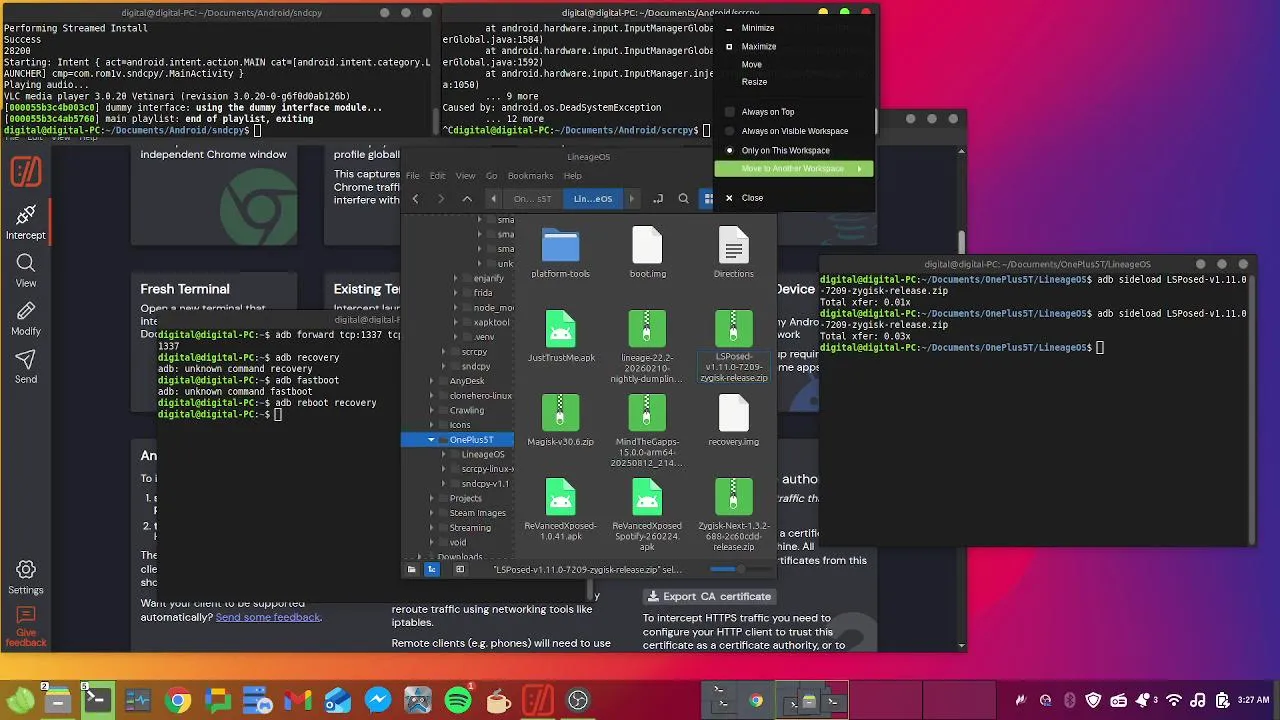Screen dimensions: 1280x720
Task: Click the Linux Mint menu button
Action: pyautogui.click(x=18, y=701)
